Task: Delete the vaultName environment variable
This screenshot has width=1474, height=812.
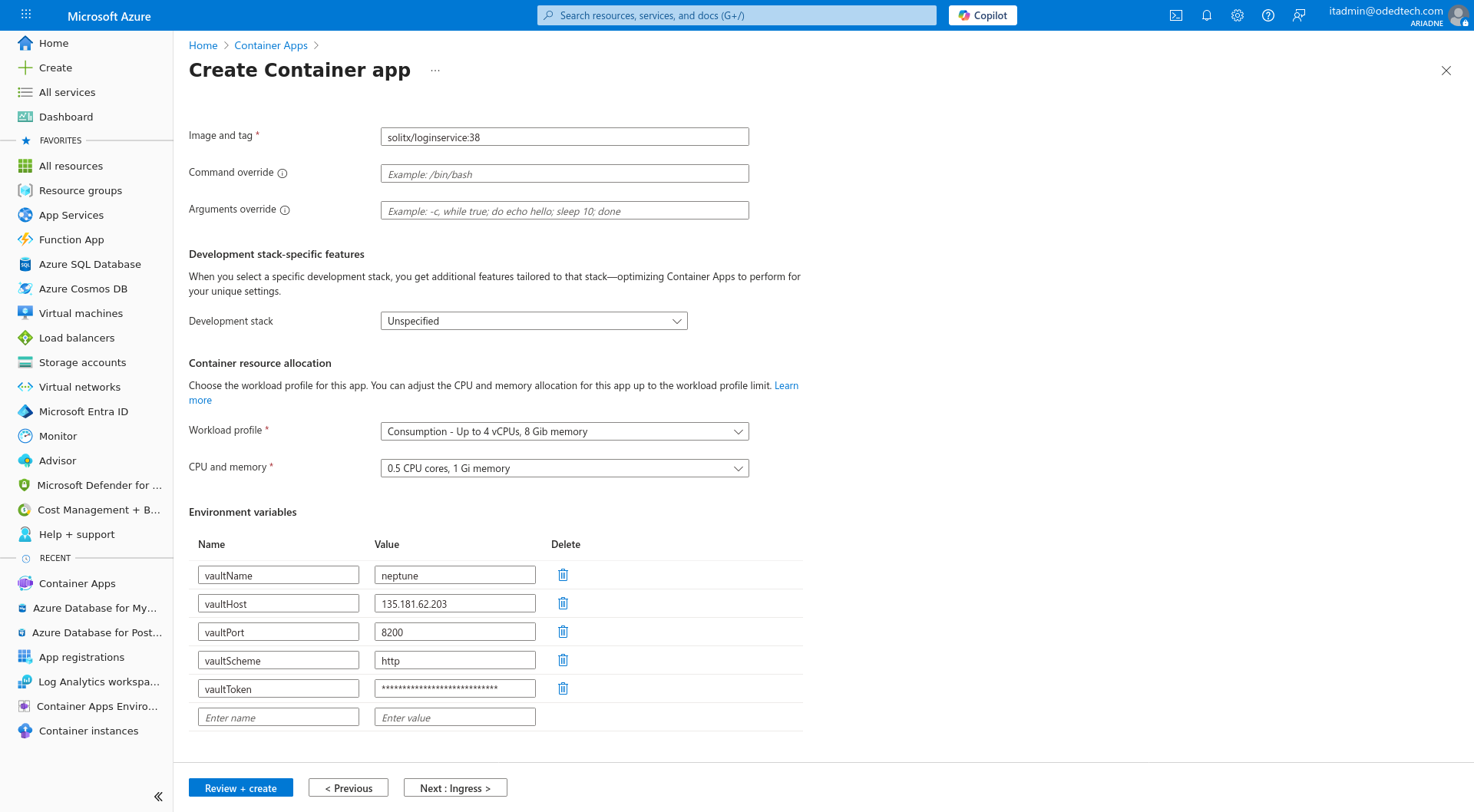Action: [x=563, y=575]
